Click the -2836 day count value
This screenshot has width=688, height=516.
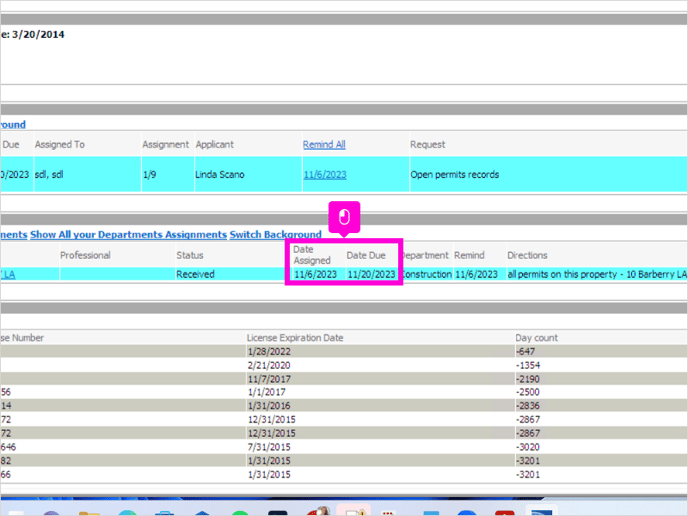pyautogui.click(x=528, y=406)
